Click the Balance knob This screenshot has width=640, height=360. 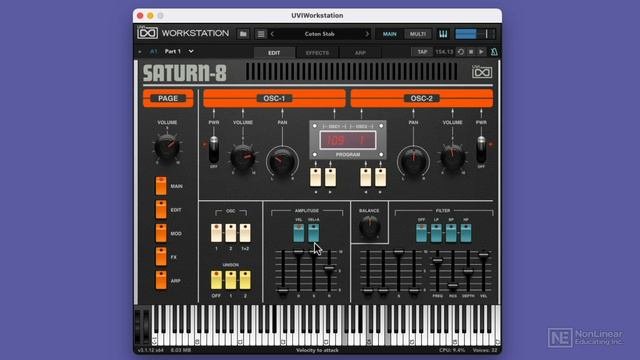pyautogui.click(x=369, y=227)
